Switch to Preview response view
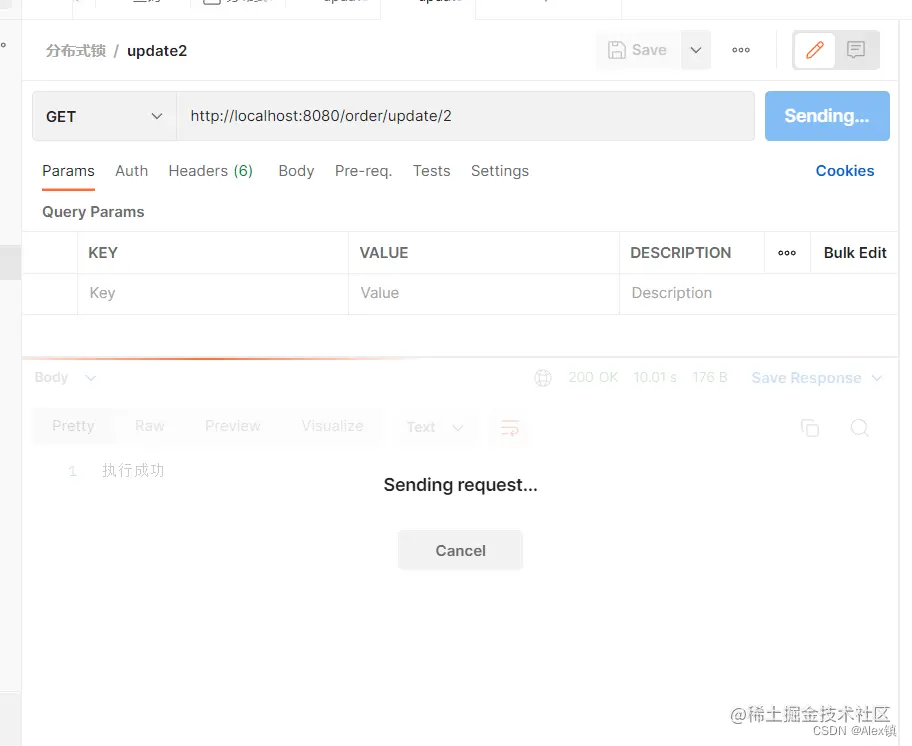Screen dimensions: 912x746 tap(233, 426)
